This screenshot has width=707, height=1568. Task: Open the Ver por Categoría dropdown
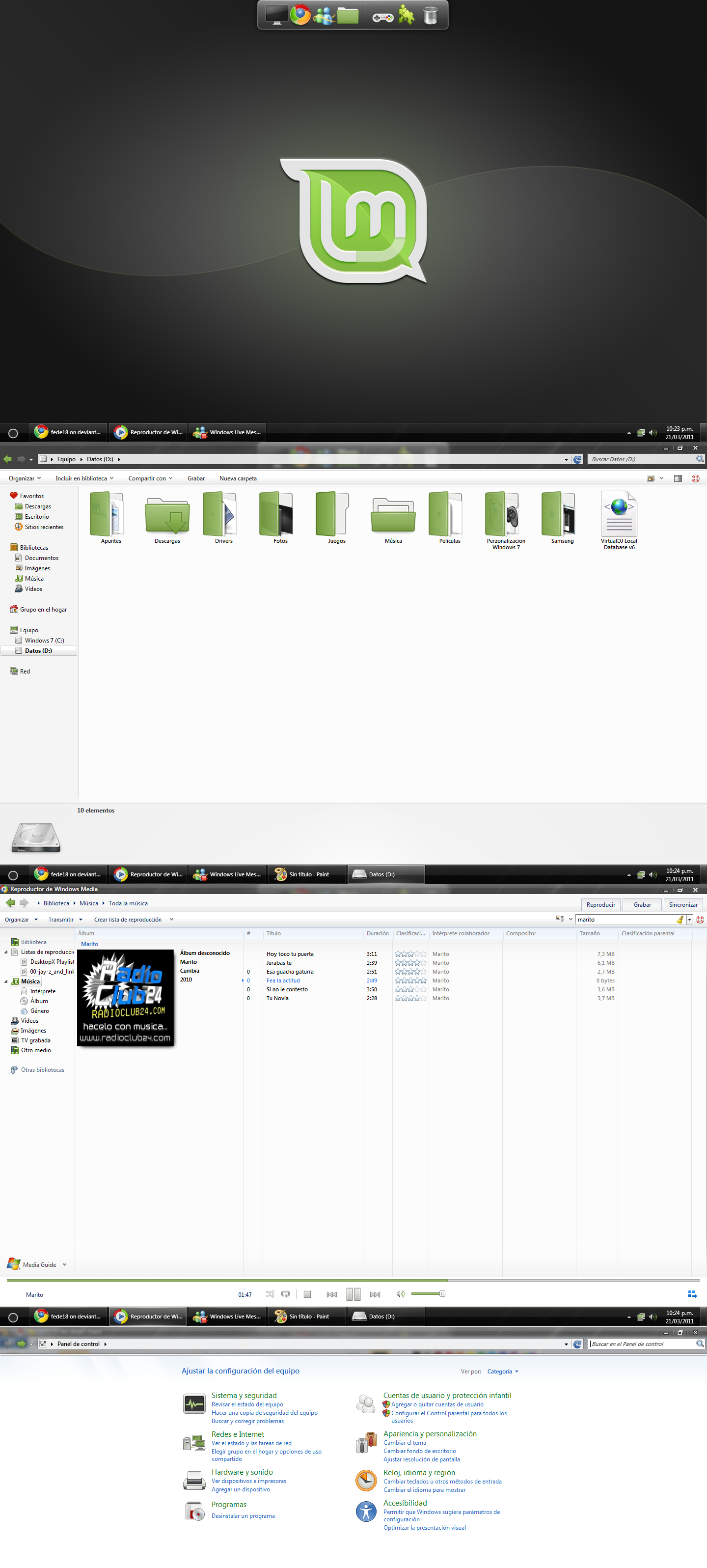(503, 1372)
